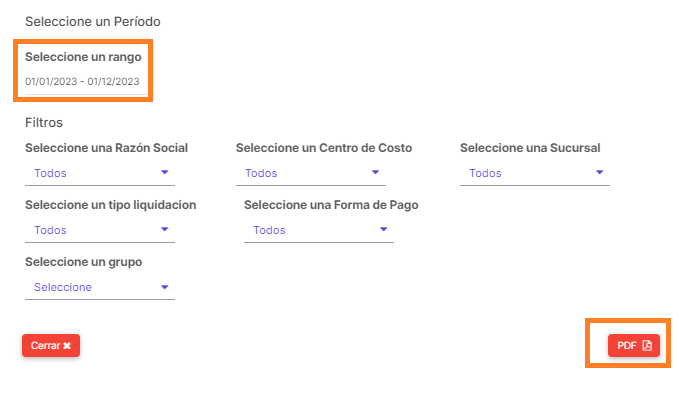The width and height of the screenshot is (679, 407).
Task: Click the Sucursal dropdown arrow
Action: (x=600, y=172)
